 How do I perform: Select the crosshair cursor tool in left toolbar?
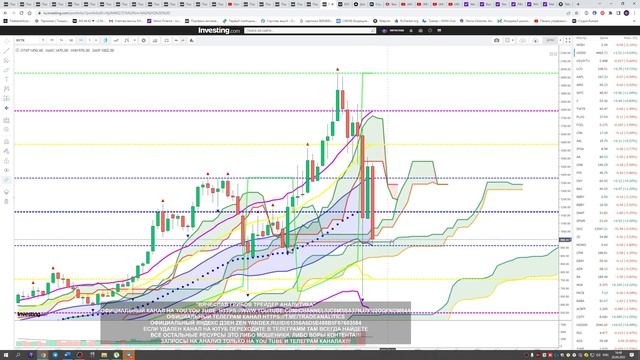click(x=6, y=41)
